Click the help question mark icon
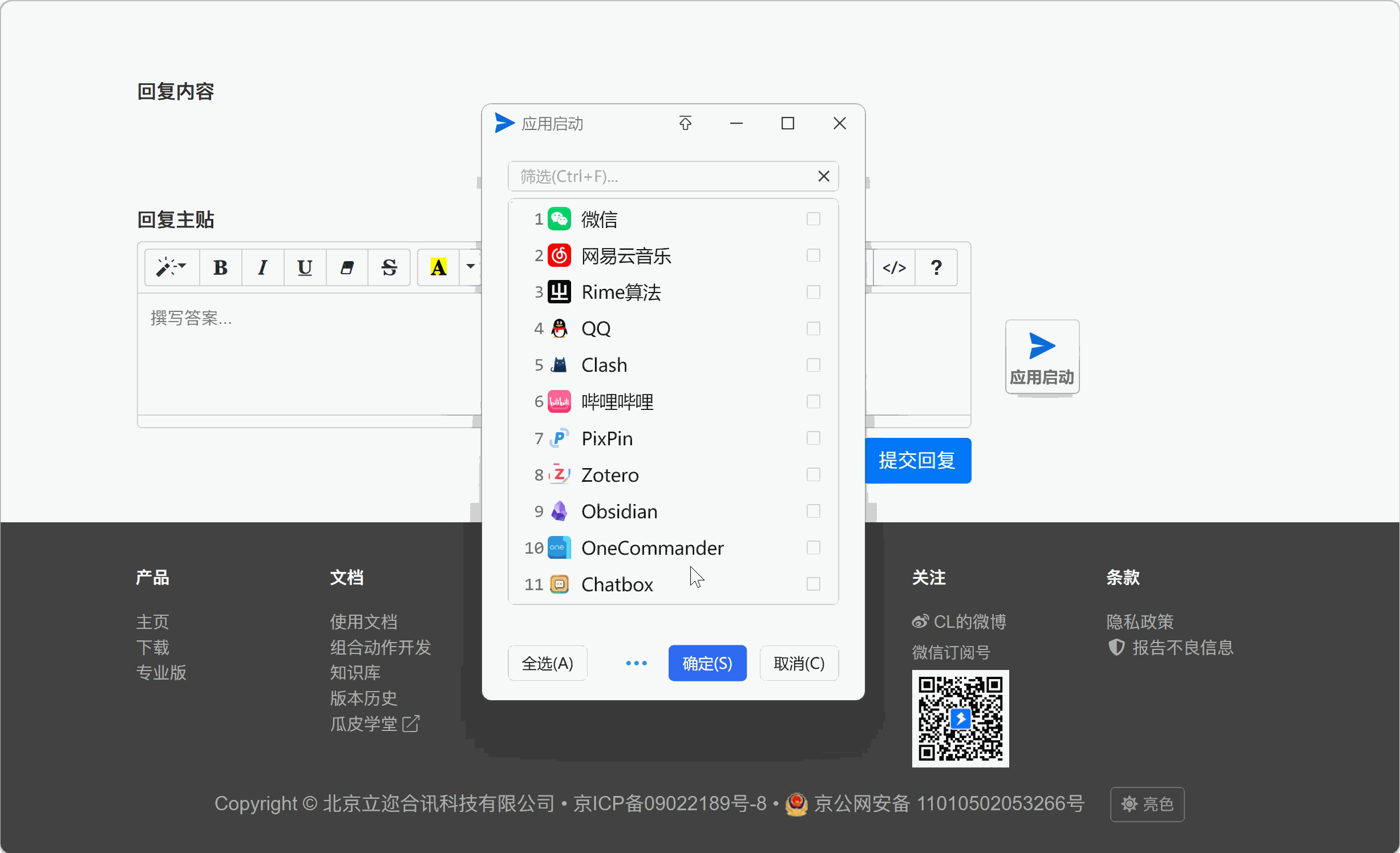 (x=936, y=267)
